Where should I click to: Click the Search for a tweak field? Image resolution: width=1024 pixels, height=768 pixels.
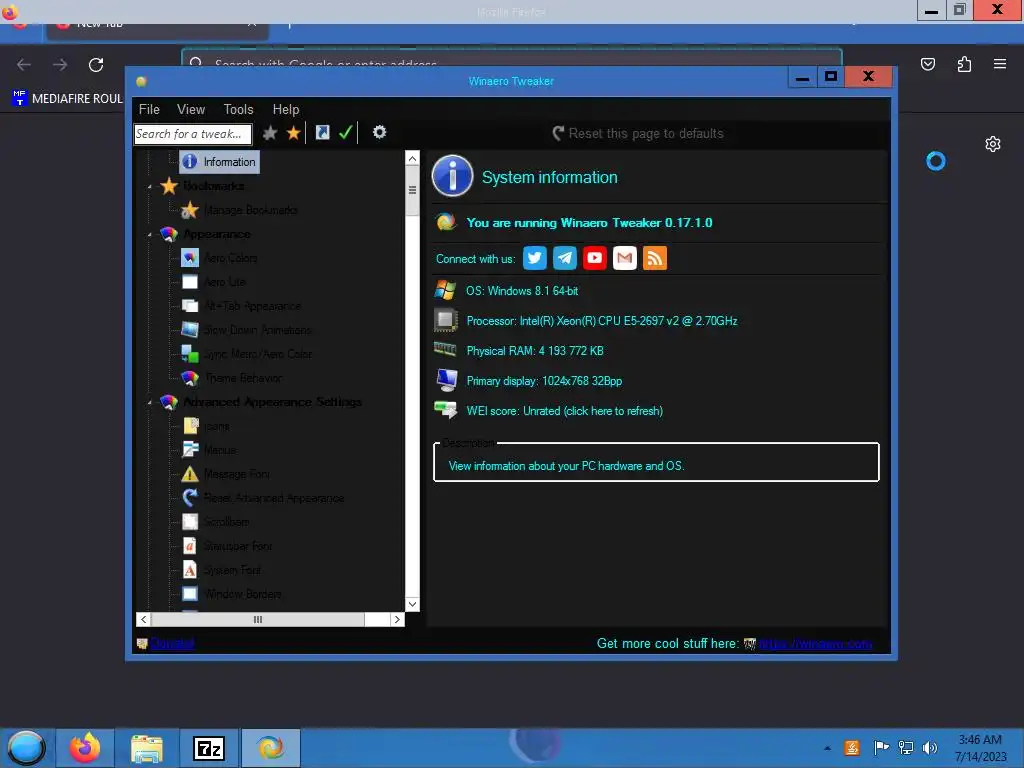click(x=193, y=134)
